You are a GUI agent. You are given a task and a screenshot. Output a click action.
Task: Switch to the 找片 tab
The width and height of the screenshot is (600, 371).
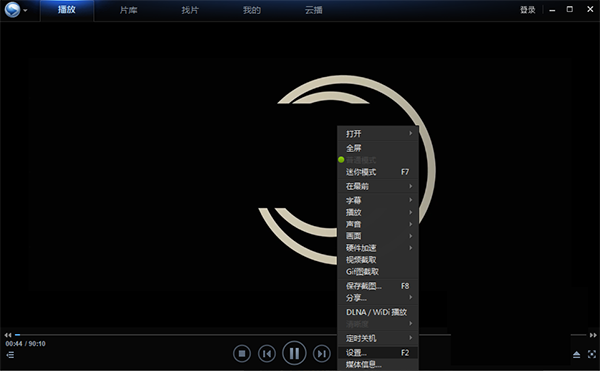(190, 10)
